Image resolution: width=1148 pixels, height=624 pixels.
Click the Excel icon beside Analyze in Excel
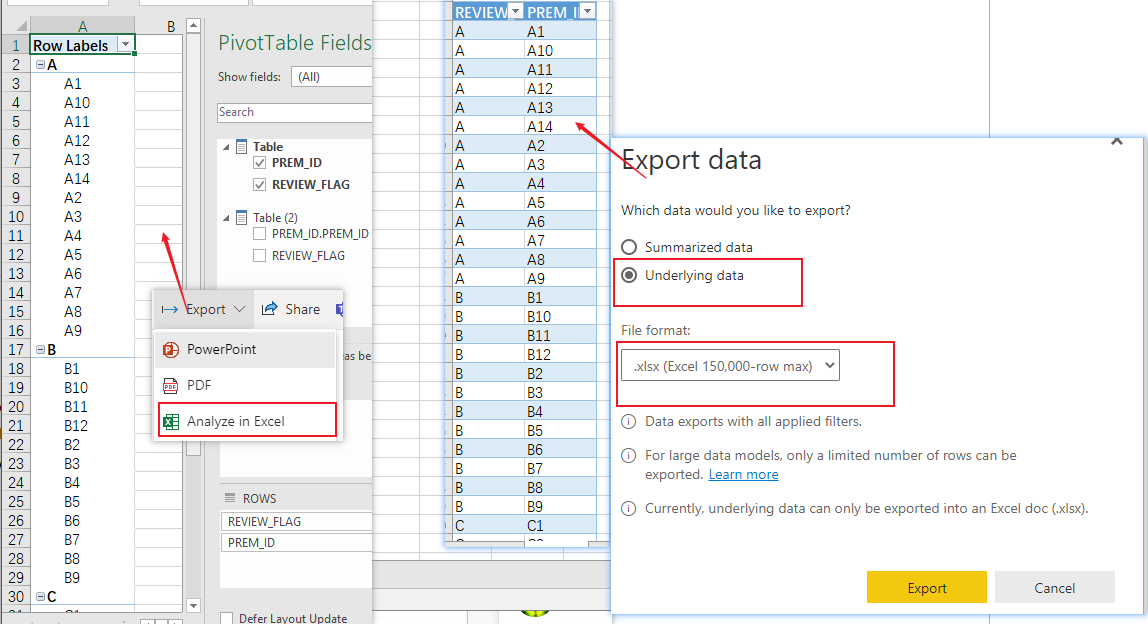(171, 422)
